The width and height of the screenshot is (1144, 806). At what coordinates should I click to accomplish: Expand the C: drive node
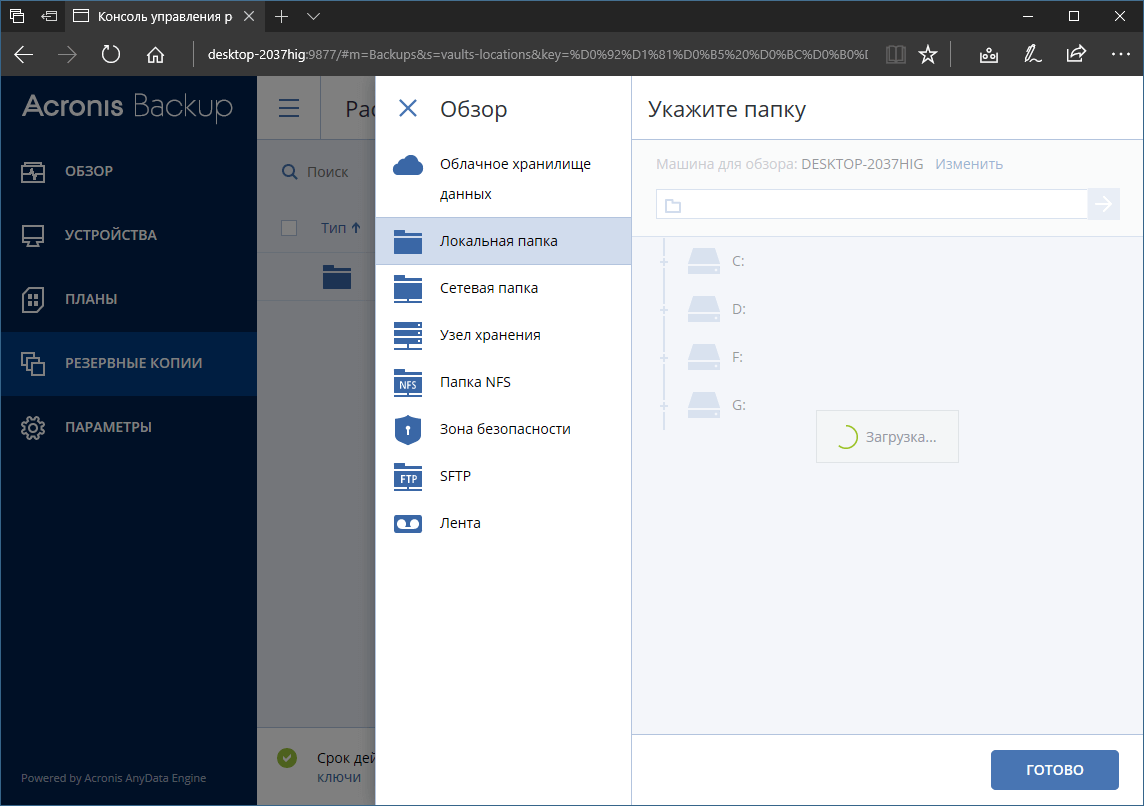pos(664,262)
